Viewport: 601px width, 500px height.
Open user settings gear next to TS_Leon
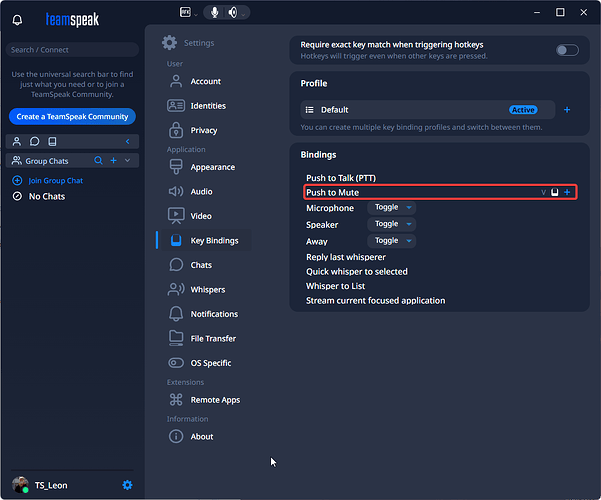127,485
